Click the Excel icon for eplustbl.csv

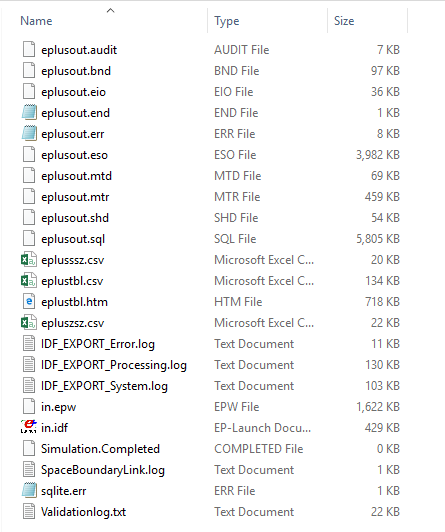[29, 281]
